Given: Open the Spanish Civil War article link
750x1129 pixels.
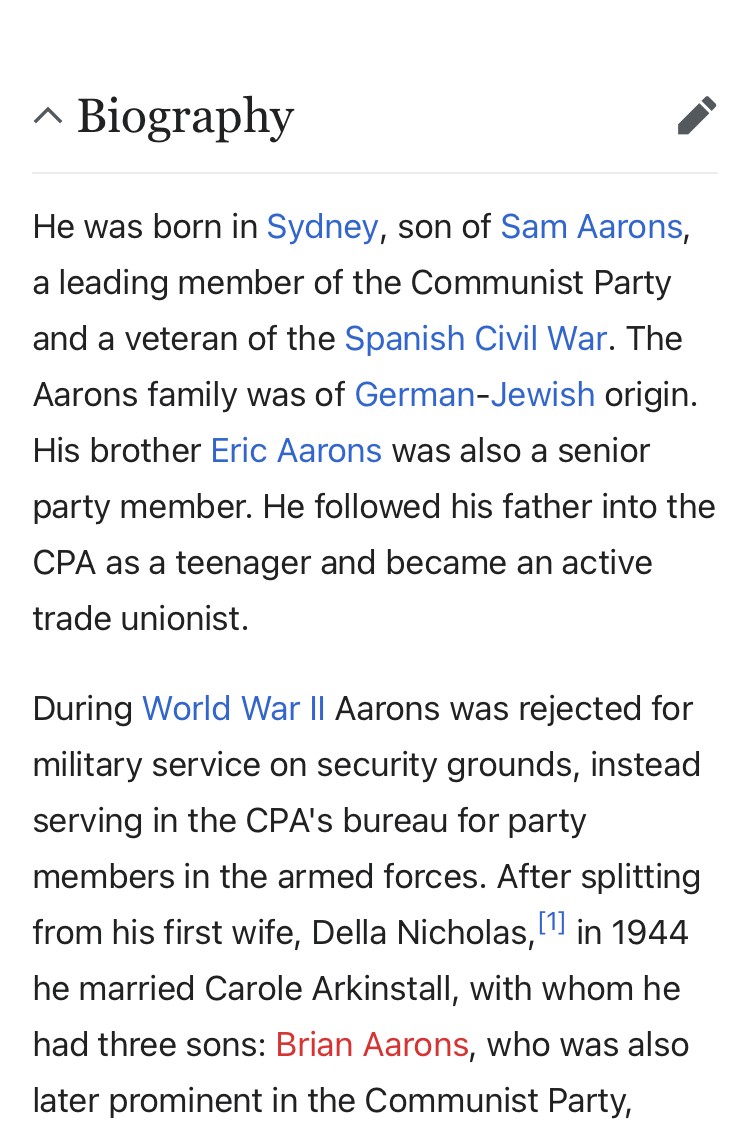Looking at the screenshot, I should click(475, 339).
